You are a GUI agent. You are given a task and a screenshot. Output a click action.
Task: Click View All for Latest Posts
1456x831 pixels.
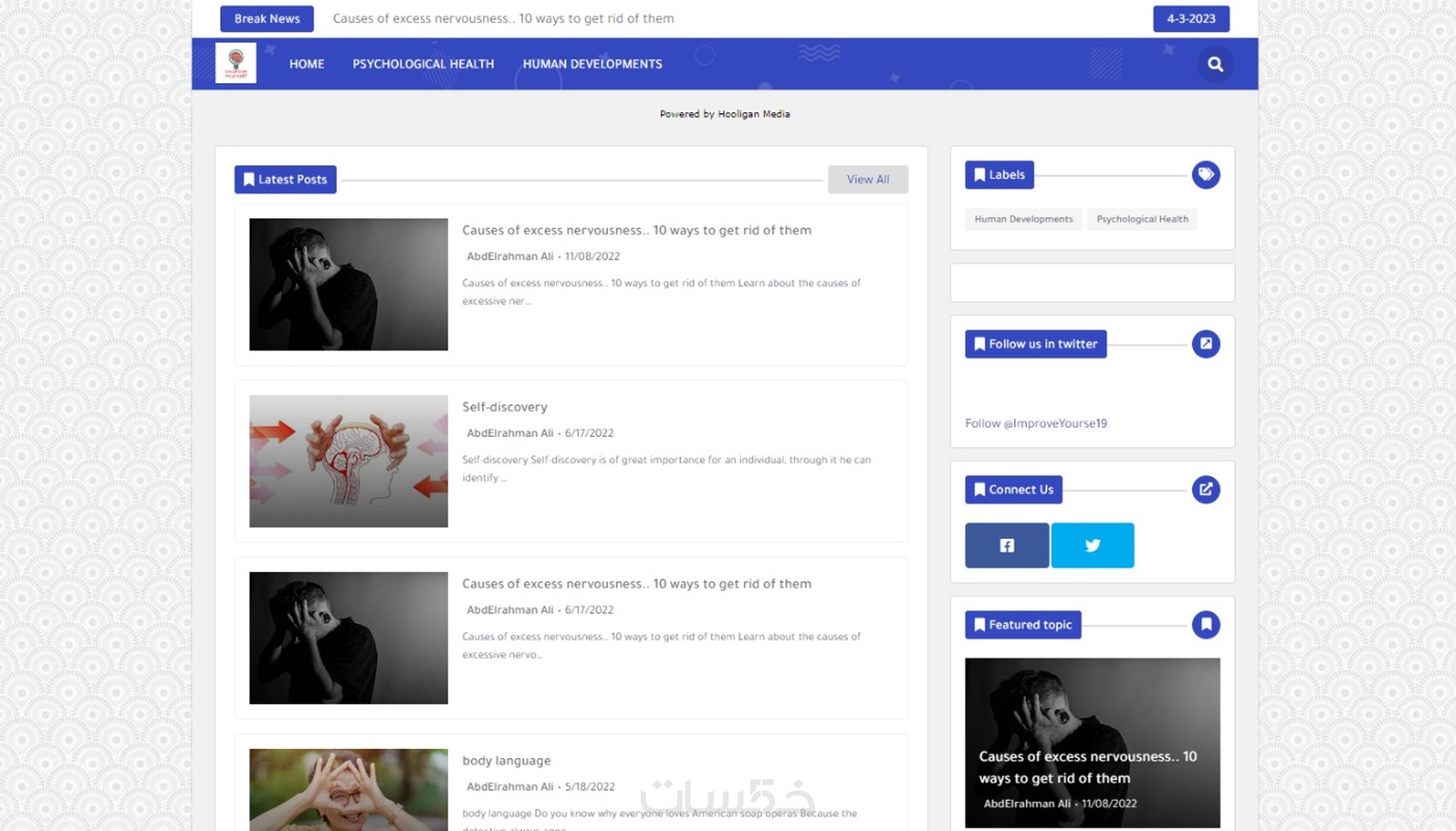(868, 180)
